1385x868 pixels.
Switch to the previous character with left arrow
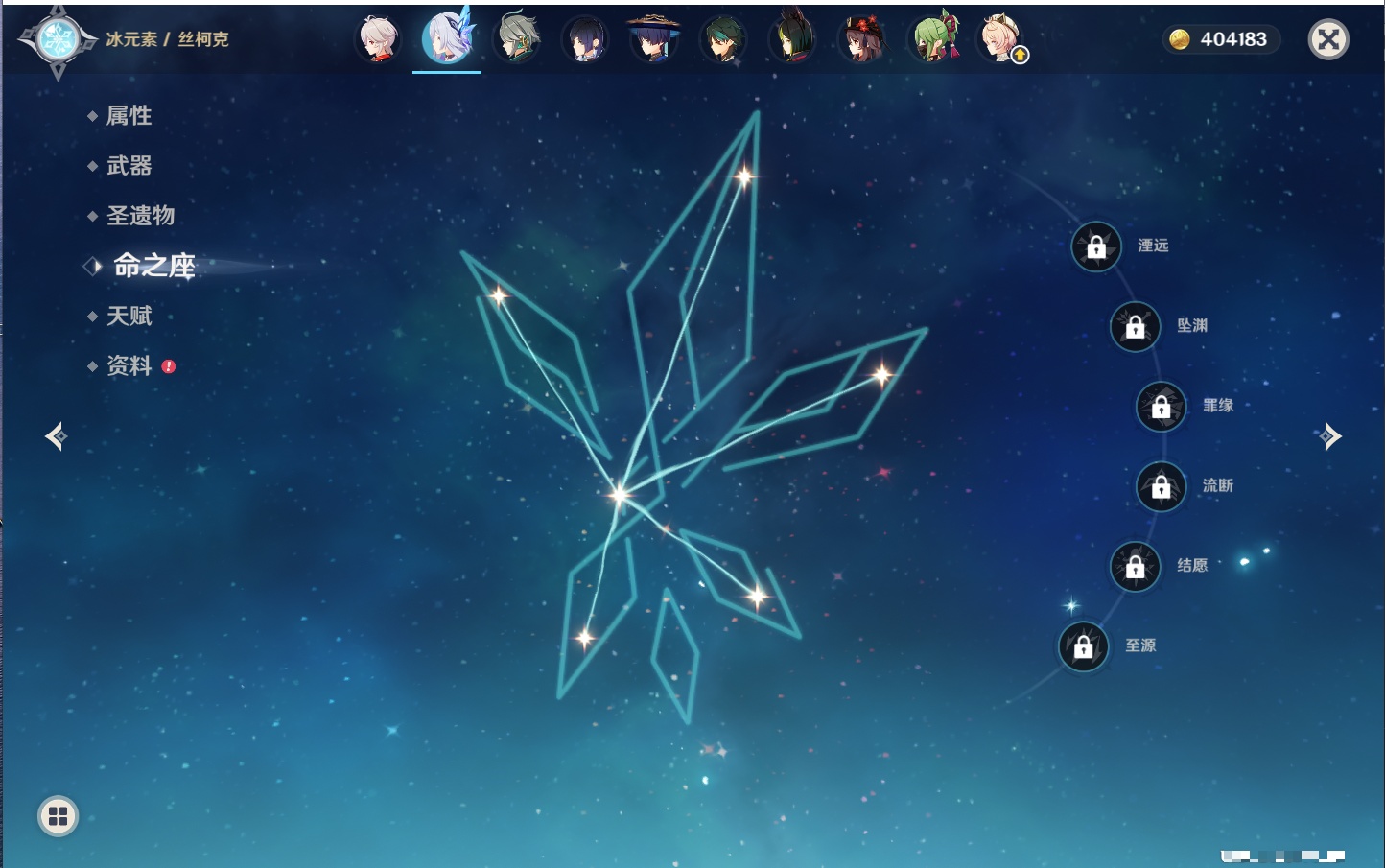tap(56, 436)
